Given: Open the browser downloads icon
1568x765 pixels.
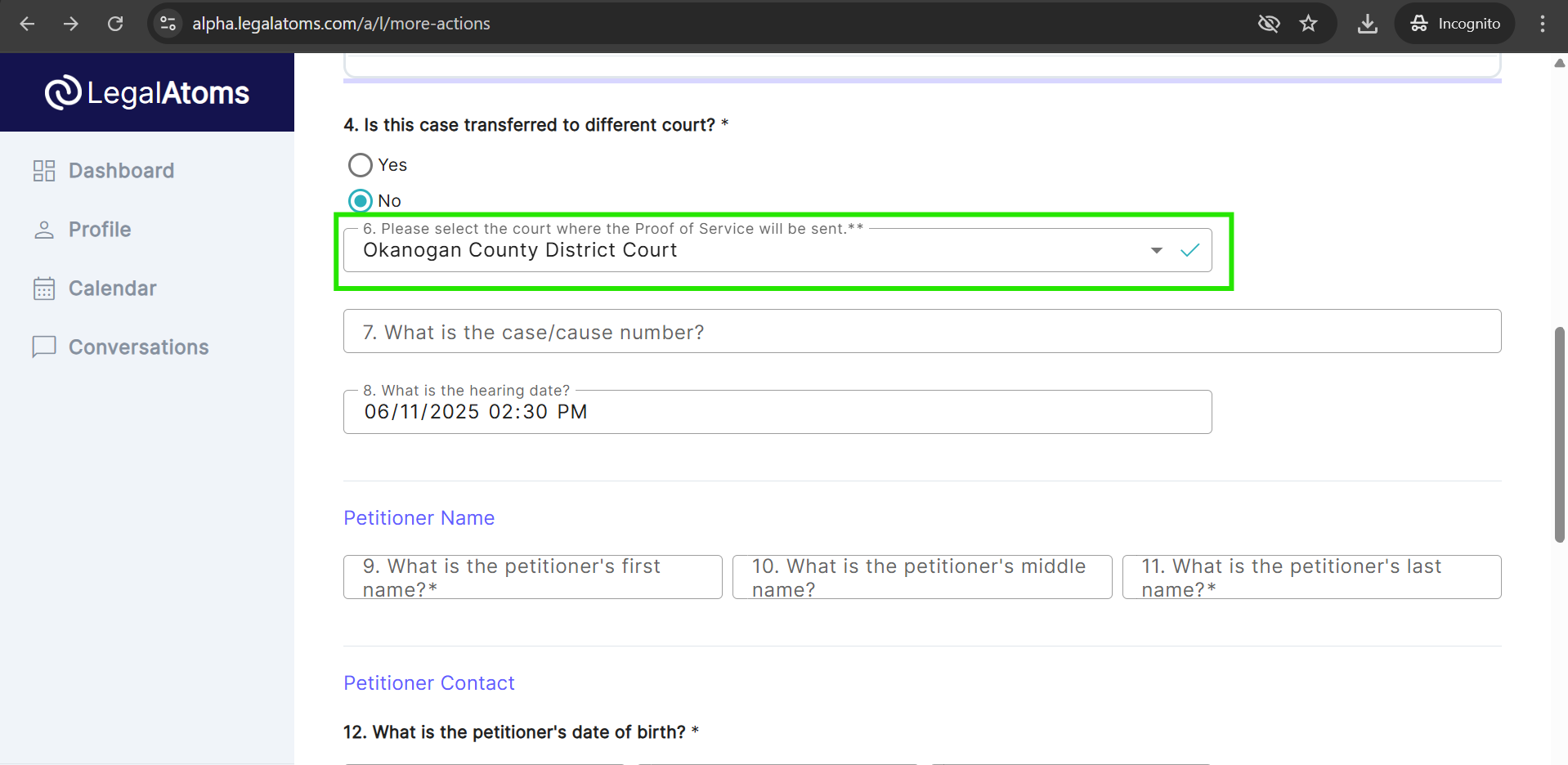Looking at the screenshot, I should tap(1368, 24).
